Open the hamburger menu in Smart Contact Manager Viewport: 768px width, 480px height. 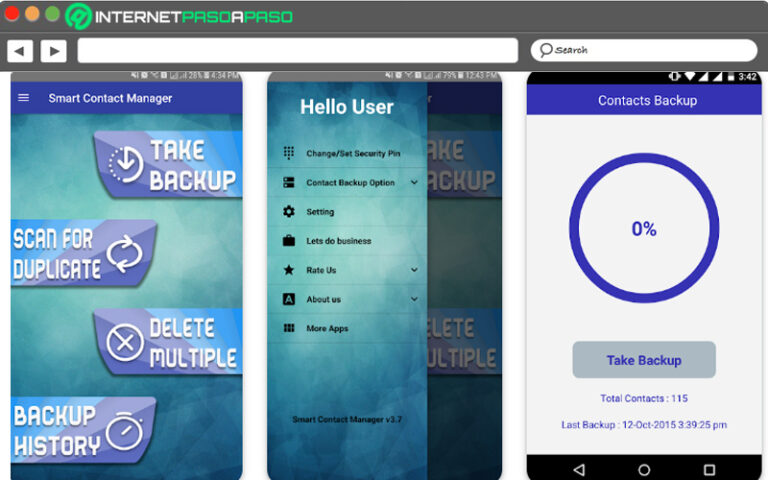24,98
